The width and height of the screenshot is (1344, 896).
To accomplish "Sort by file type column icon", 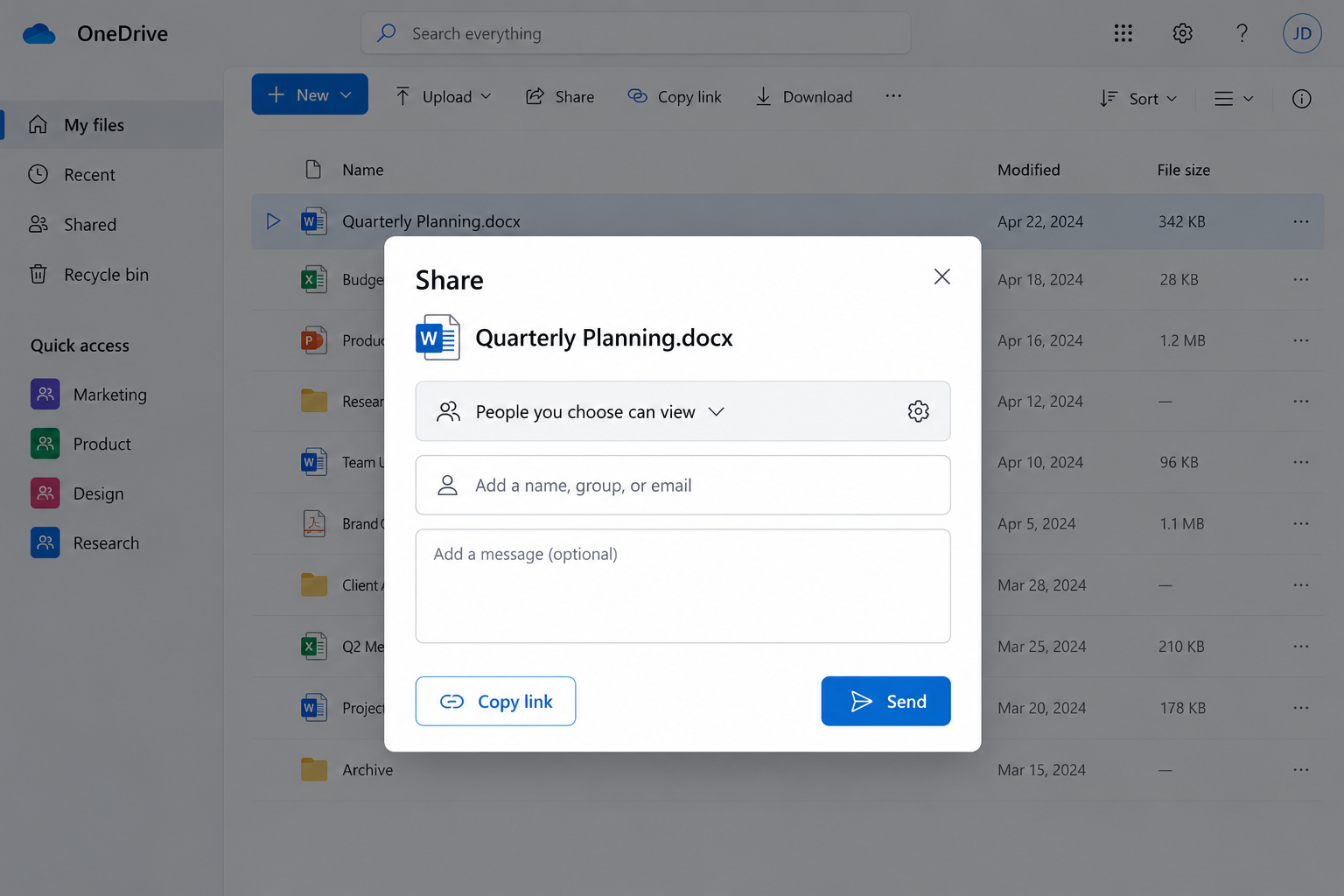I will click(x=313, y=170).
